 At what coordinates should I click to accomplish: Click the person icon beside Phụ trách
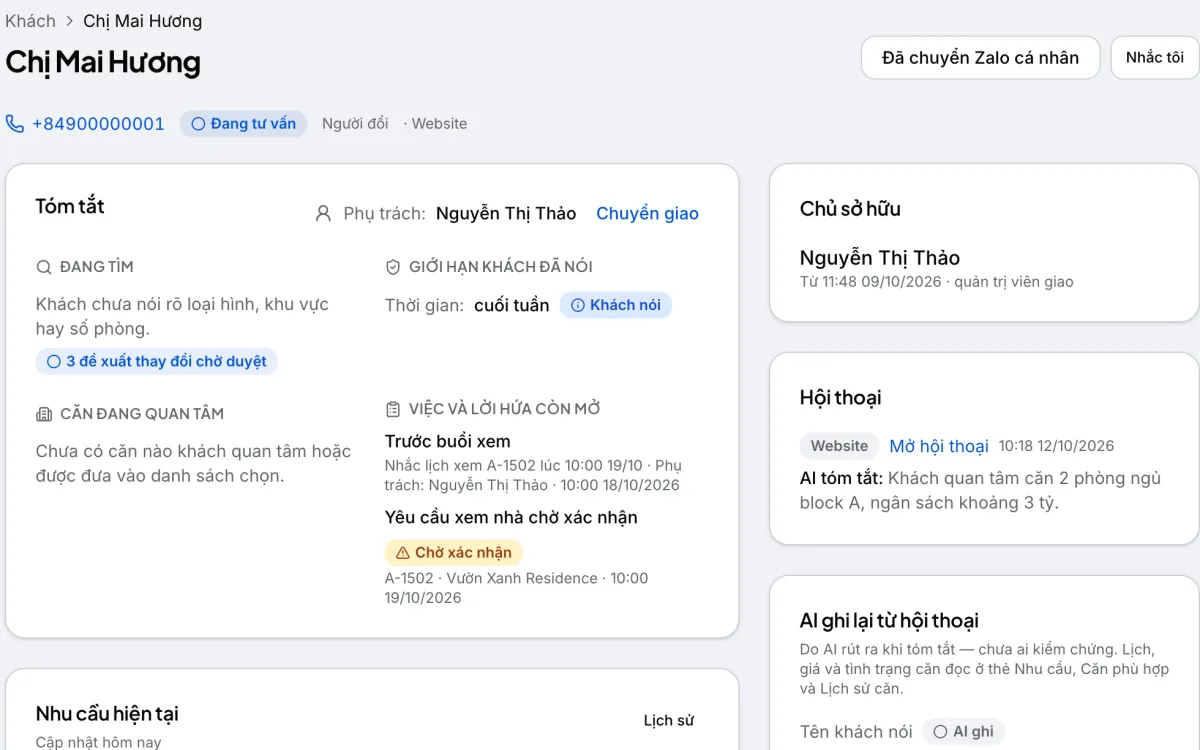pyautogui.click(x=323, y=214)
